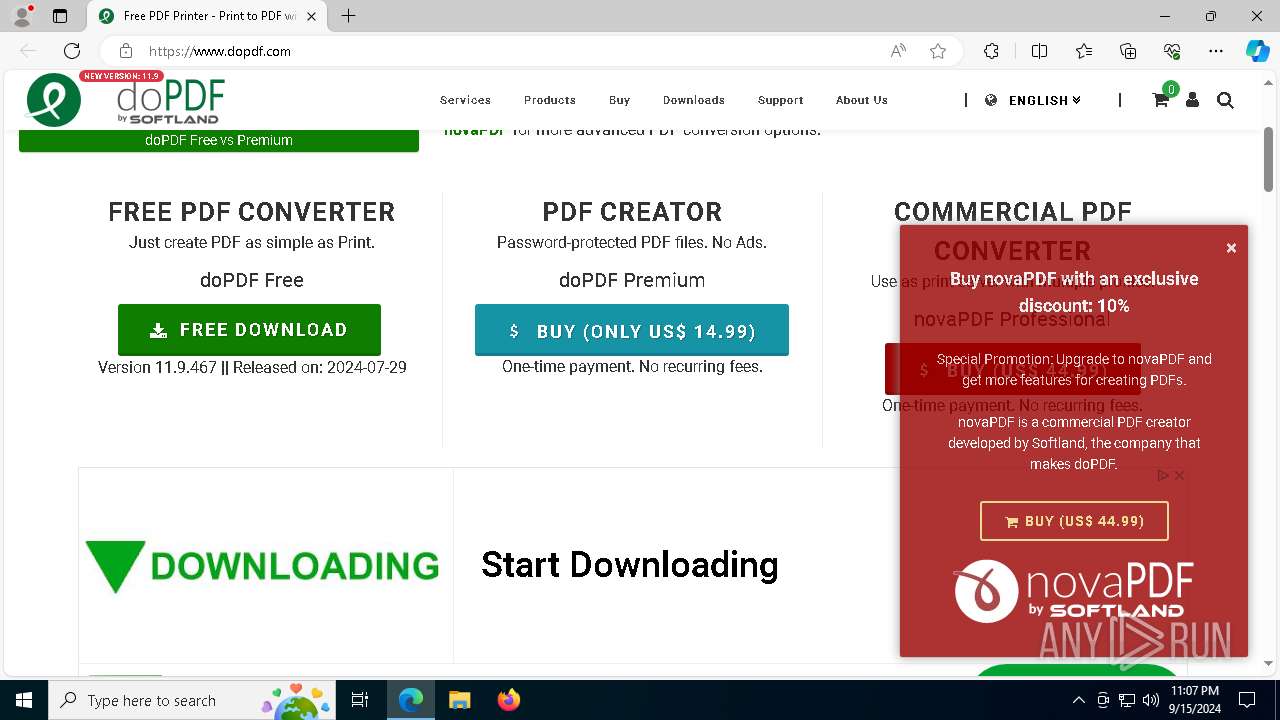Click the doPDF logo in site header
This screenshot has width=1280, height=720.
coord(125,100)
